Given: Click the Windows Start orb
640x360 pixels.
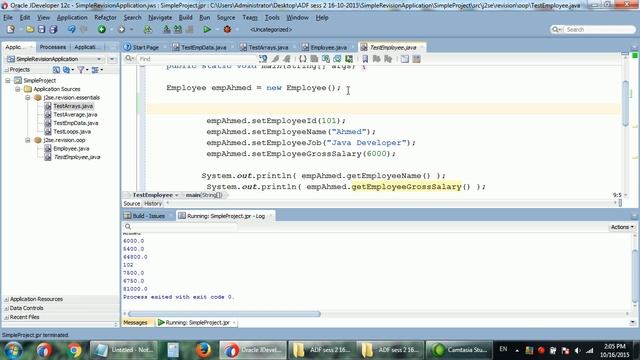Looking at the screenshot, I should [x=13, y=350].
